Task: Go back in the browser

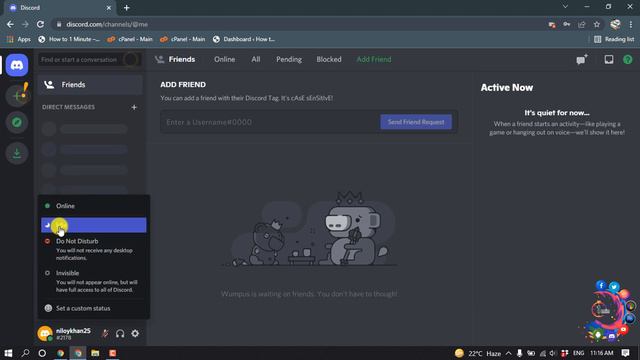Action: click(10, 24)
